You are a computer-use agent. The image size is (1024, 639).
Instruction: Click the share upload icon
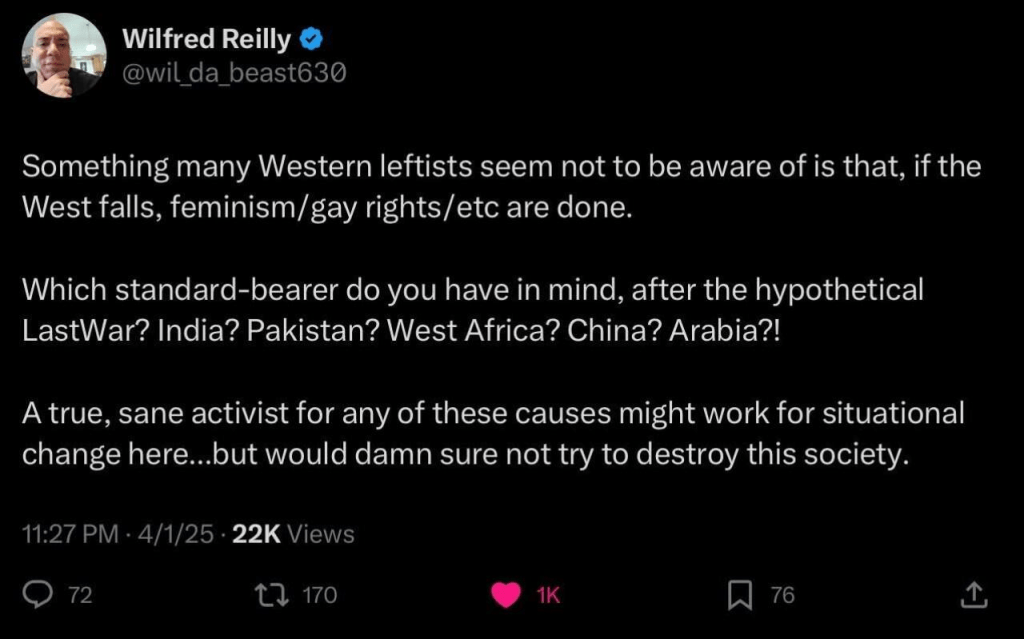click(973, 596)
